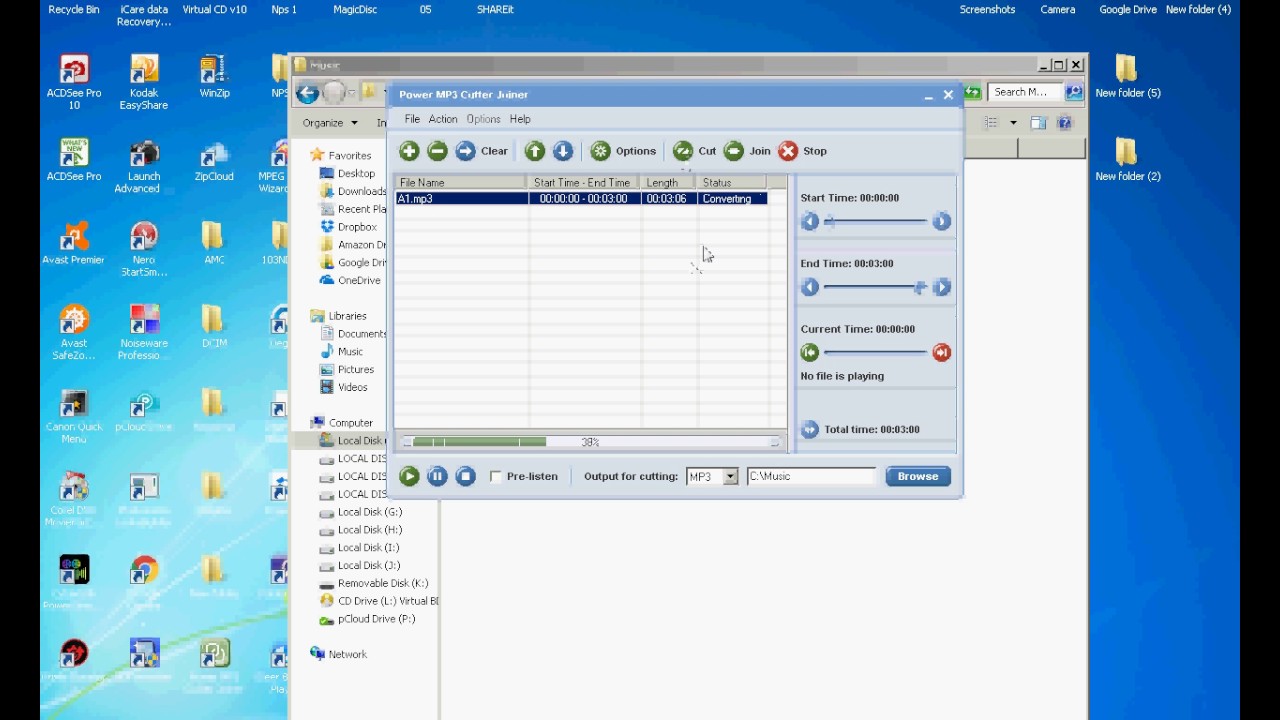Click the Clear list button
The width and height of the screenshot is (1280, 720).
click(482, 151)
